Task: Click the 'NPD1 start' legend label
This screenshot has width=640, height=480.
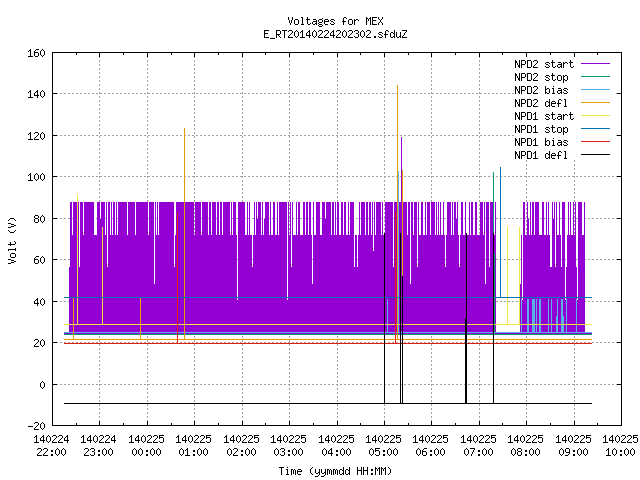Action: point(544,116)
